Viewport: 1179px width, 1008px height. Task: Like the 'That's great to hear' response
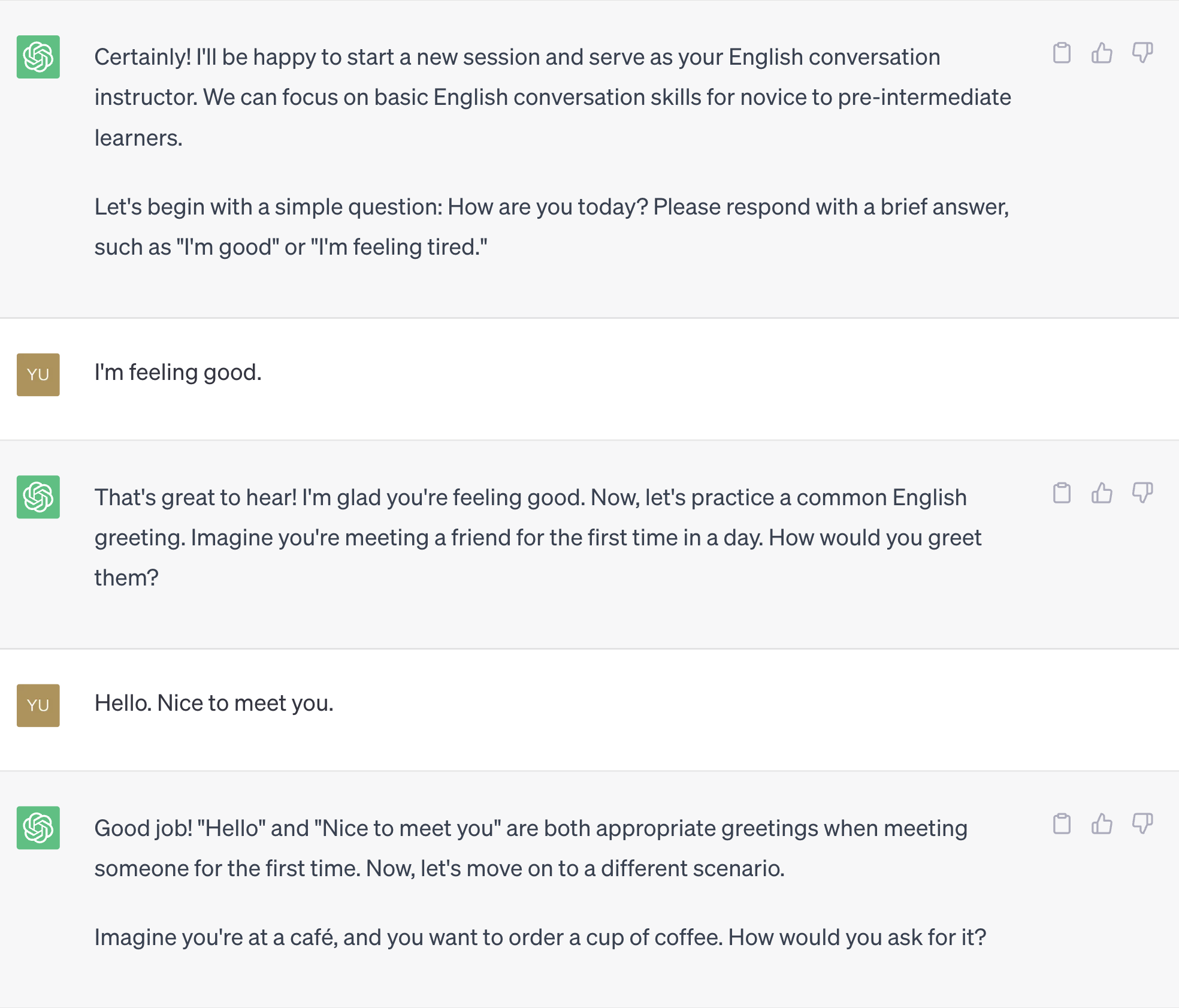[x=1102, y=493]
